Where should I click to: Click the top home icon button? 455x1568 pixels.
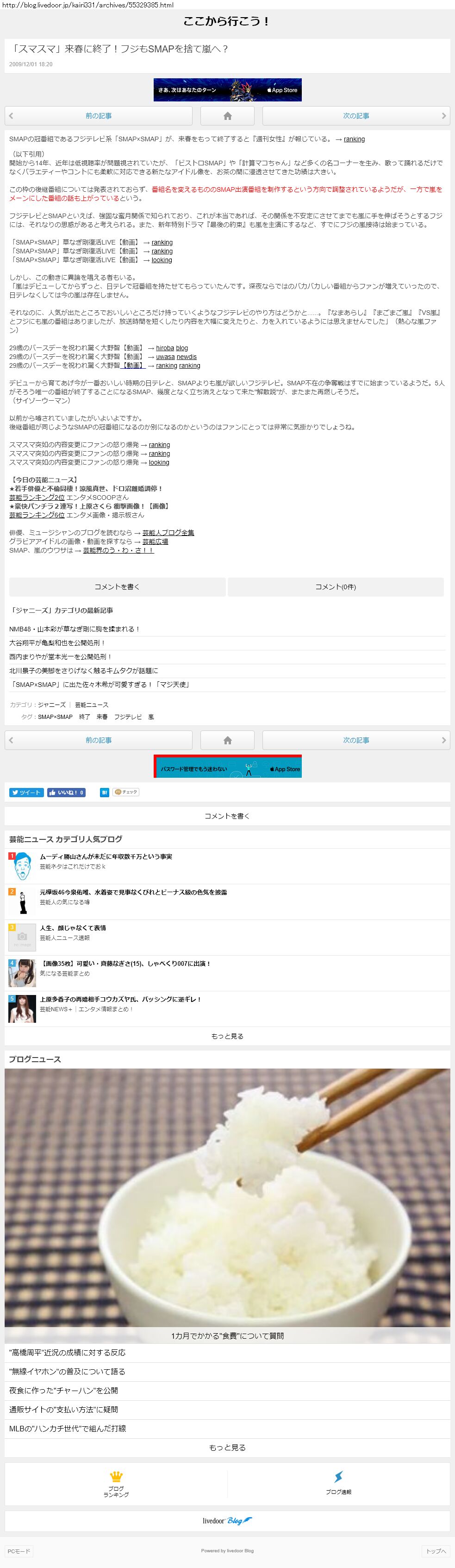coord(228,116)
